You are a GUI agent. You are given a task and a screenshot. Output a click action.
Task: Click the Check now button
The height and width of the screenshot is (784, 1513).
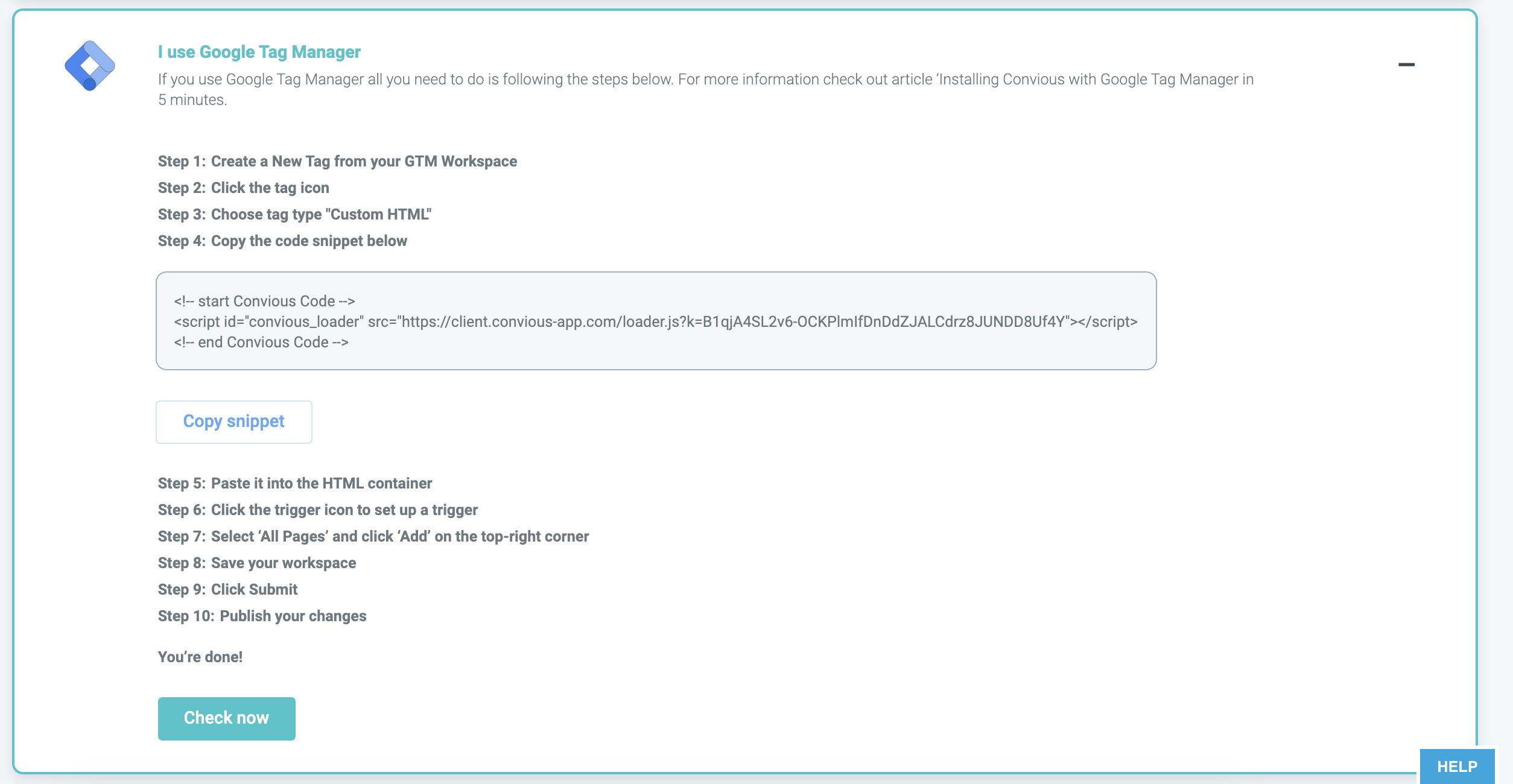tap(226, 718)
